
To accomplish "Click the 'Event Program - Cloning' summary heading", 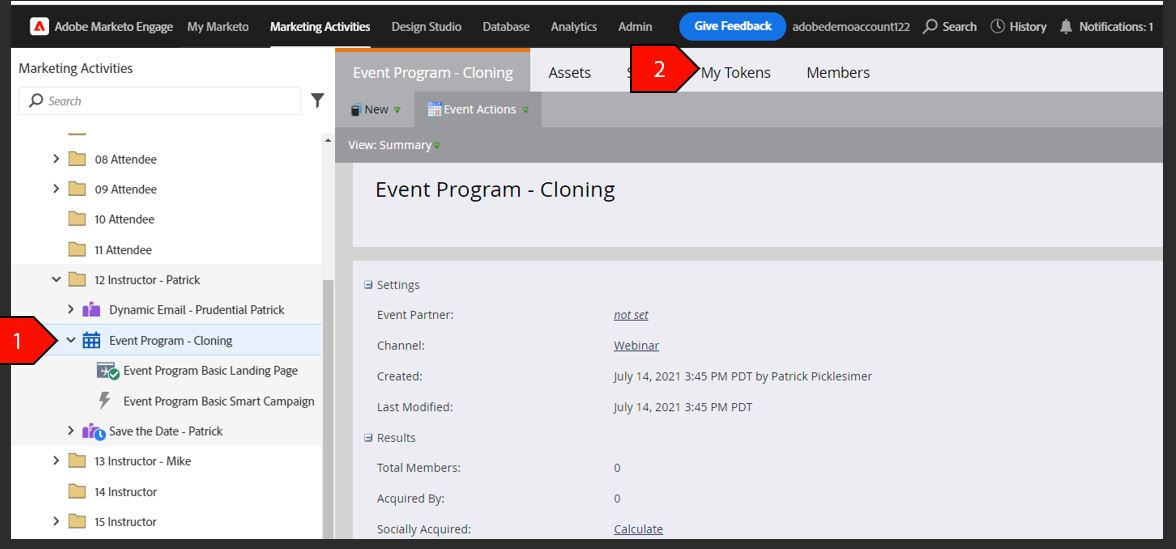I will tap(495, 190).
